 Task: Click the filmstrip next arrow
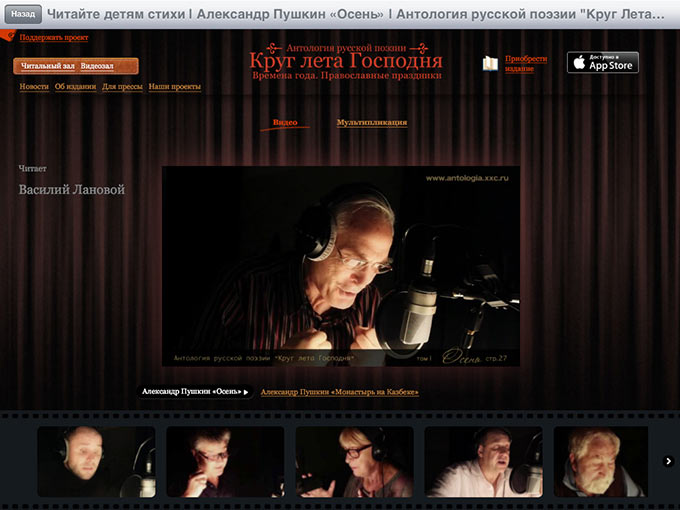point(668,461)
